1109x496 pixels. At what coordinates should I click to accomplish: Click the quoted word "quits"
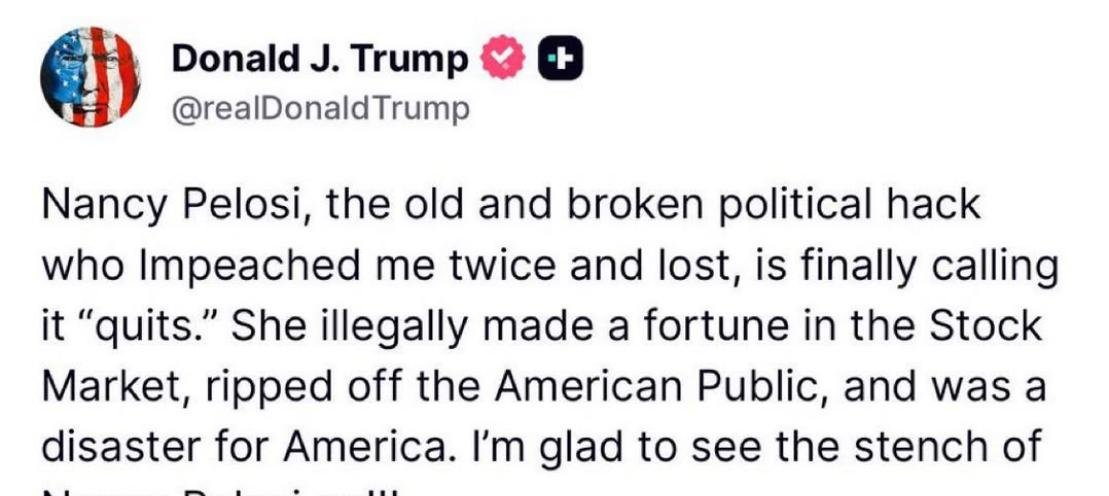(x=148, y=330)
